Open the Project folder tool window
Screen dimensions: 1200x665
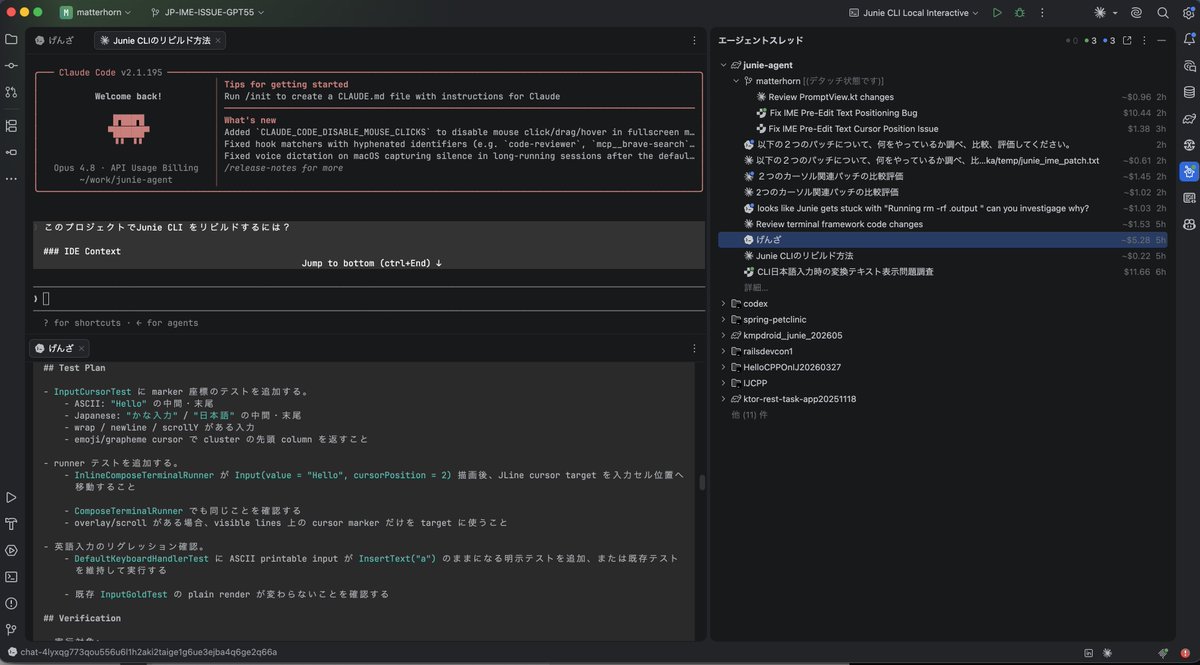pyautogui.click(x=12, y=39)
